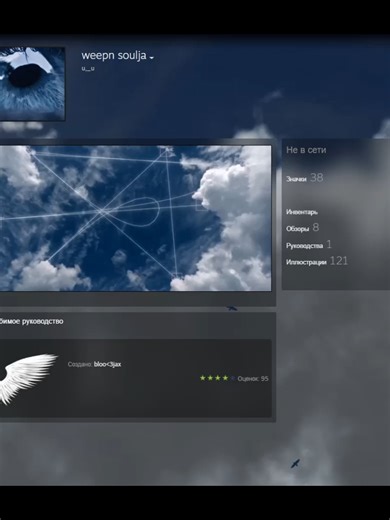Click the profile name weepn soulja
Screen dimensions: 390x520
pyautogui.click(x=114, y=55)
